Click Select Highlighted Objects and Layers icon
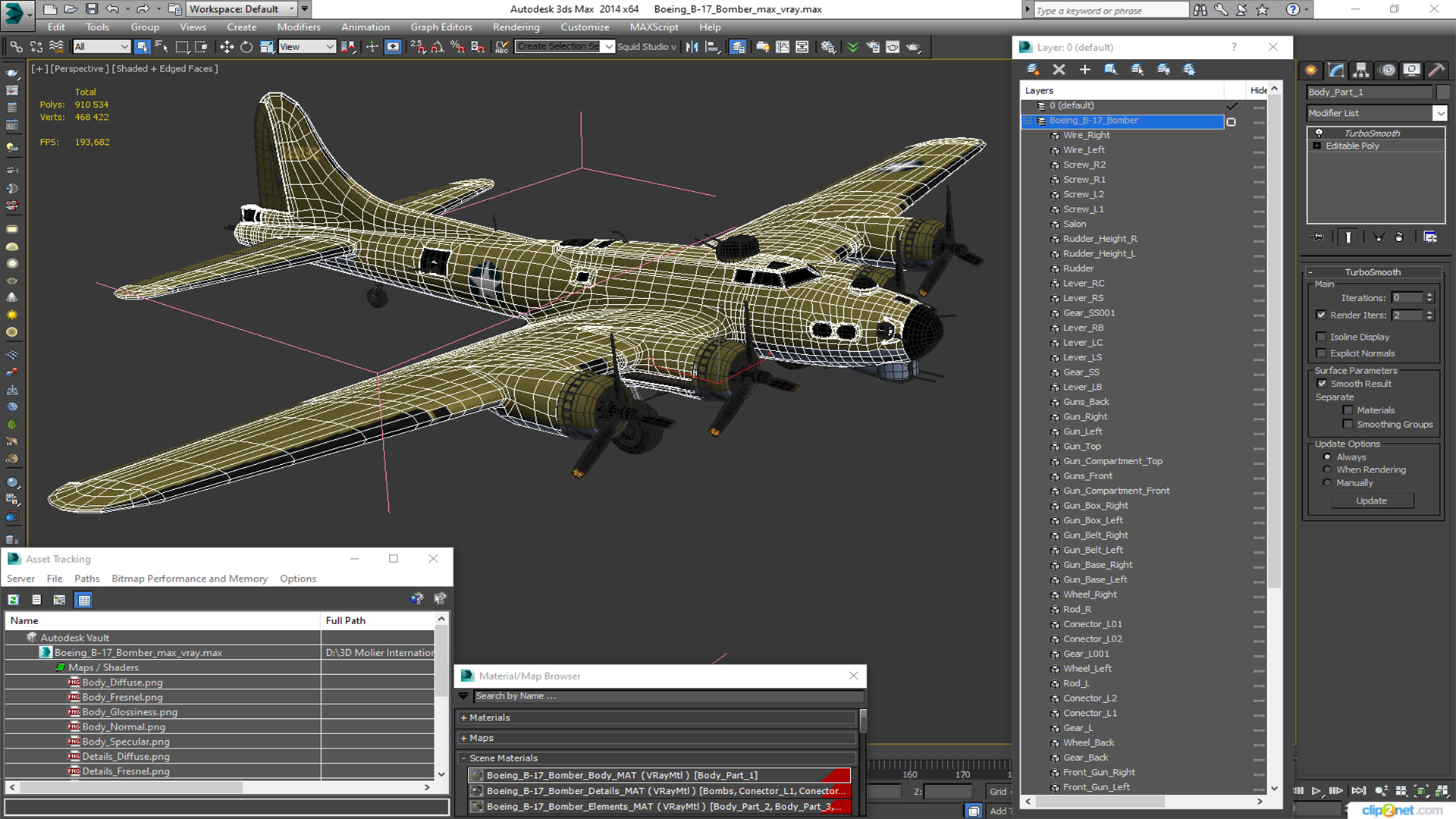The image size is (1456, 819). tap(1111, 69)
